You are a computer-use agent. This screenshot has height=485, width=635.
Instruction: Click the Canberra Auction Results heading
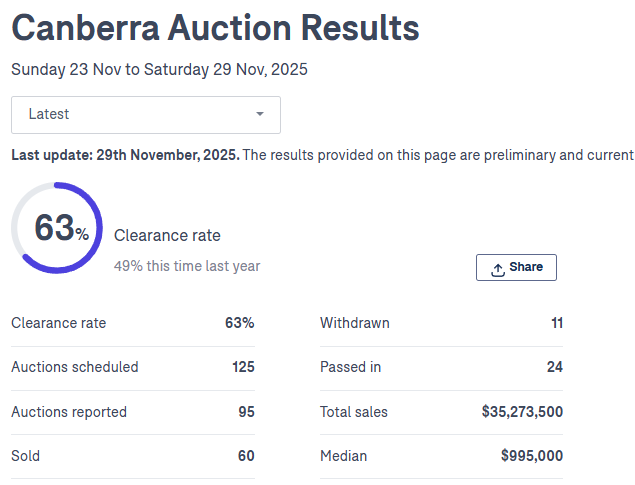coord(215,28)
